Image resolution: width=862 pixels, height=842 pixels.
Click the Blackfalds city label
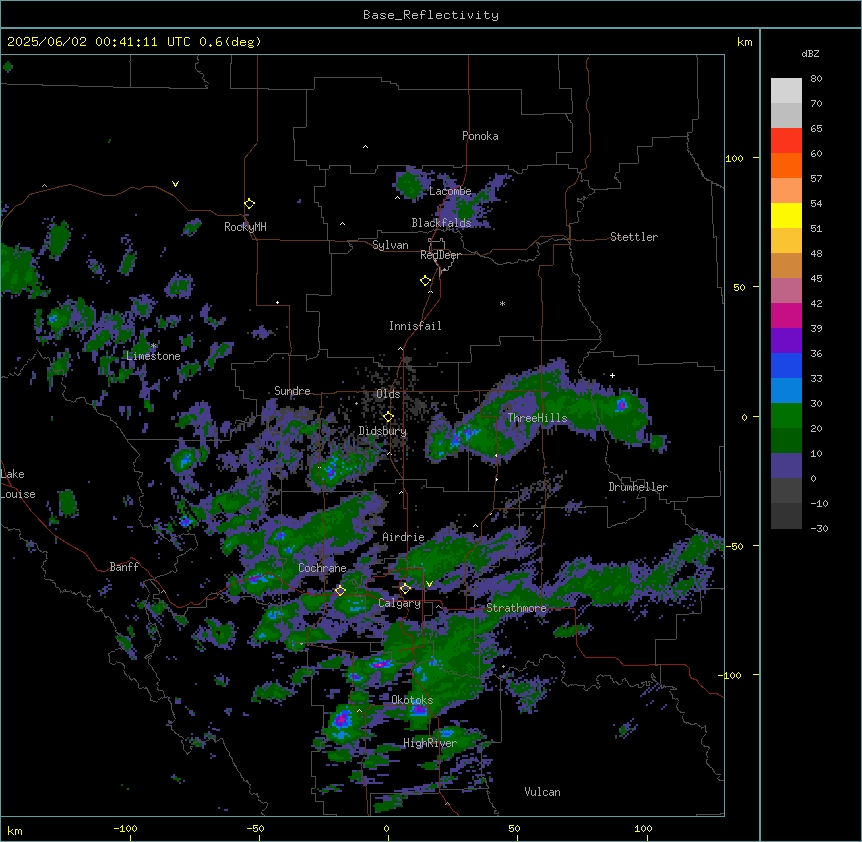pyautogui.click(x=441, y=223)
